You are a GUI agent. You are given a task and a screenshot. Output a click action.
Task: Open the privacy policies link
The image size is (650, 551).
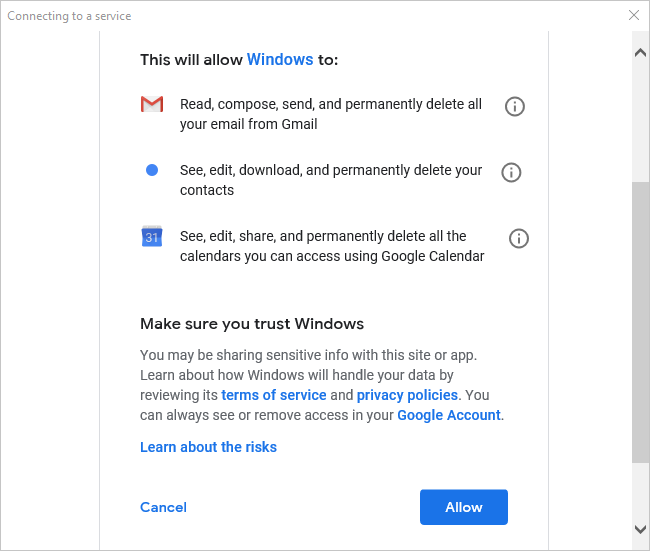pyautogui.click(x=408, y=395)
